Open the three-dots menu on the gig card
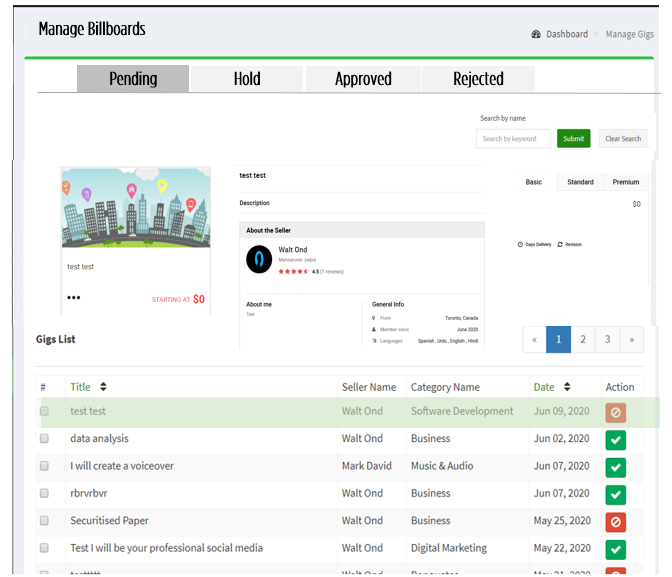This screenshot has height=577, width=672. [73, 298]
